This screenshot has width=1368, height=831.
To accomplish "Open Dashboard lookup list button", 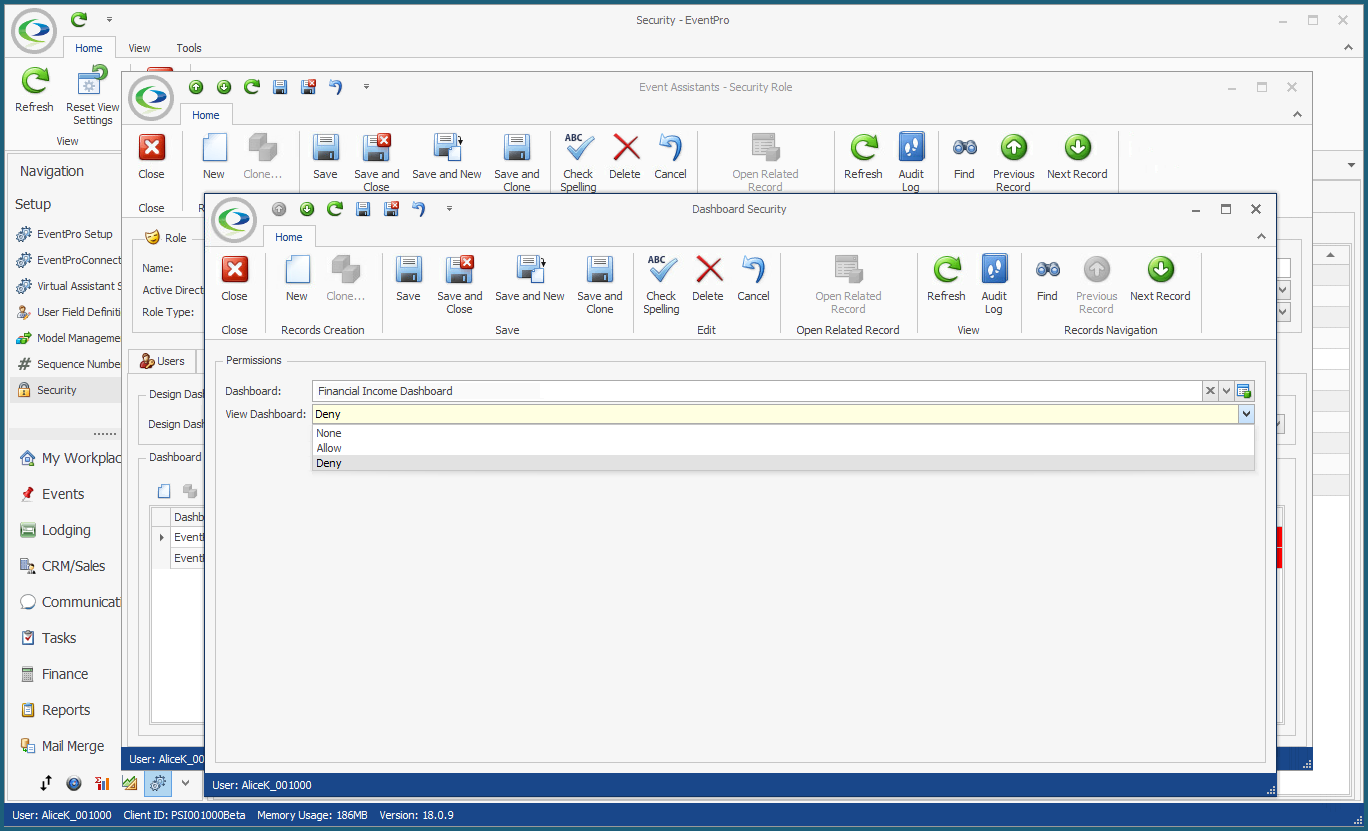I will click(x=1245, y=391).
